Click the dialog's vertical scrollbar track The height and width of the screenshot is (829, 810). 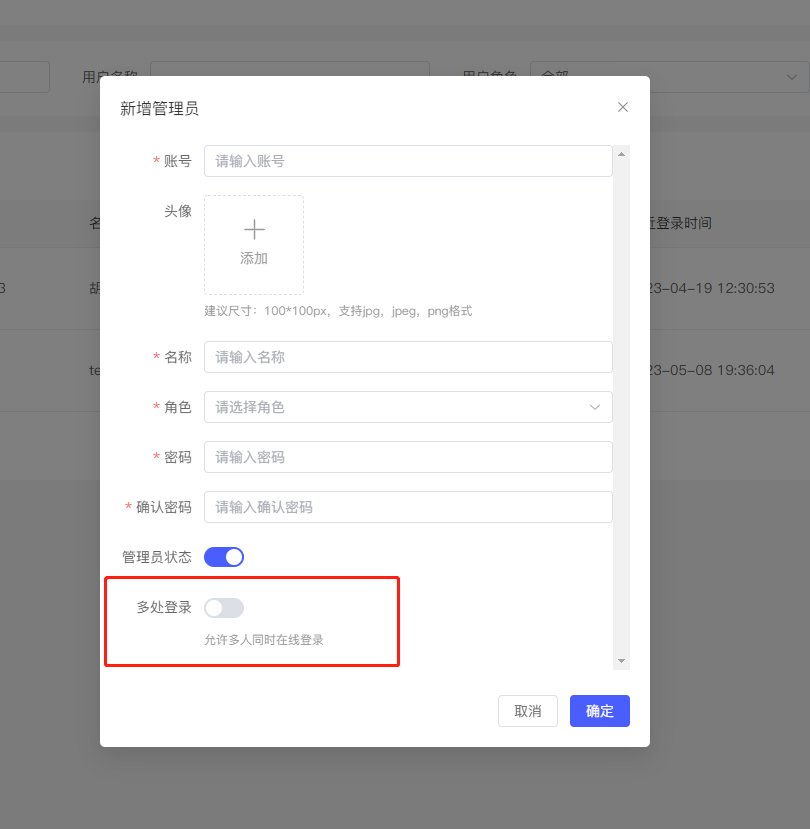point(622,400)
